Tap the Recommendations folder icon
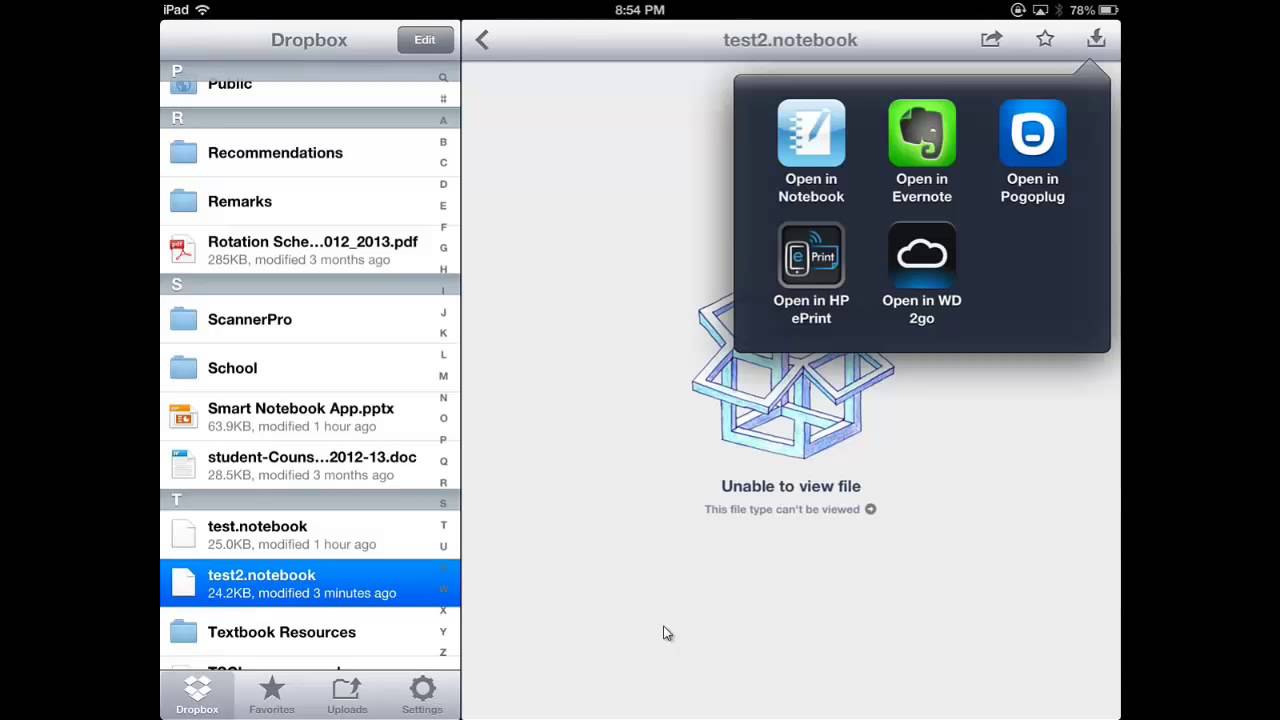 pyautogui.click(x=183, y=152)
